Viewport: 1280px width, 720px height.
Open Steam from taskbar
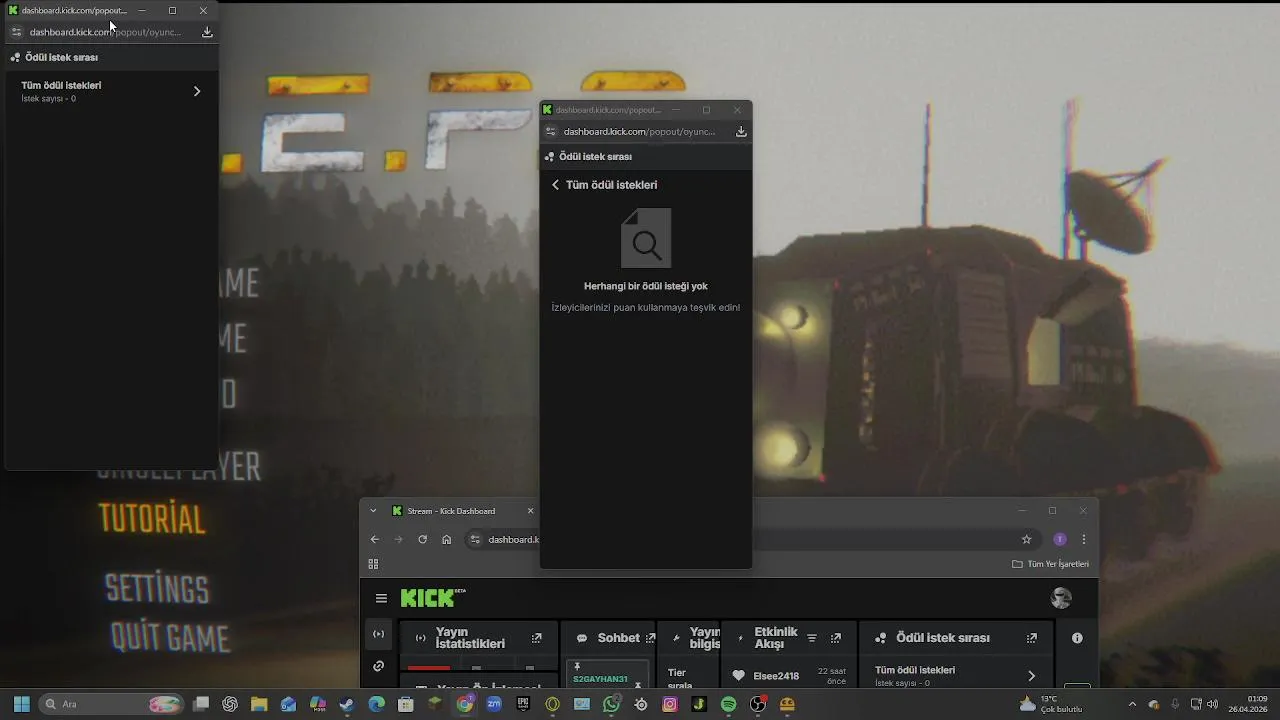point(347,704)
